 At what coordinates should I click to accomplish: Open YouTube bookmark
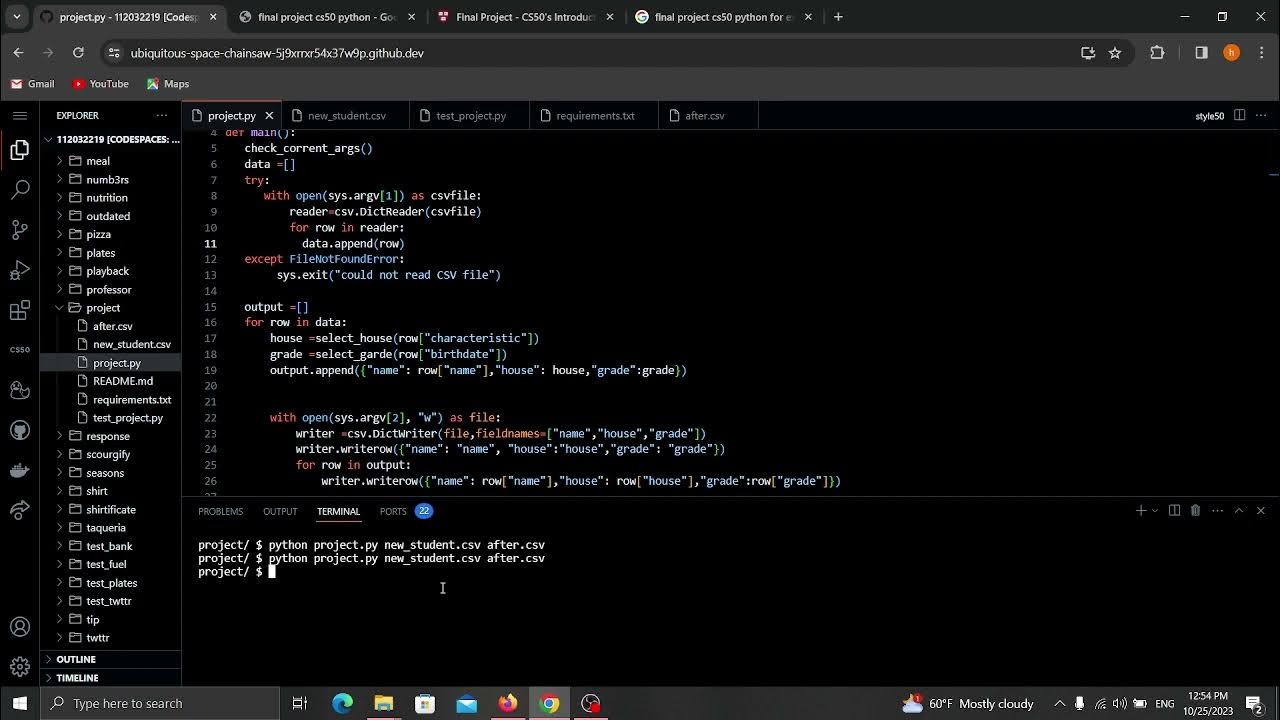click(x=100, y=84)
